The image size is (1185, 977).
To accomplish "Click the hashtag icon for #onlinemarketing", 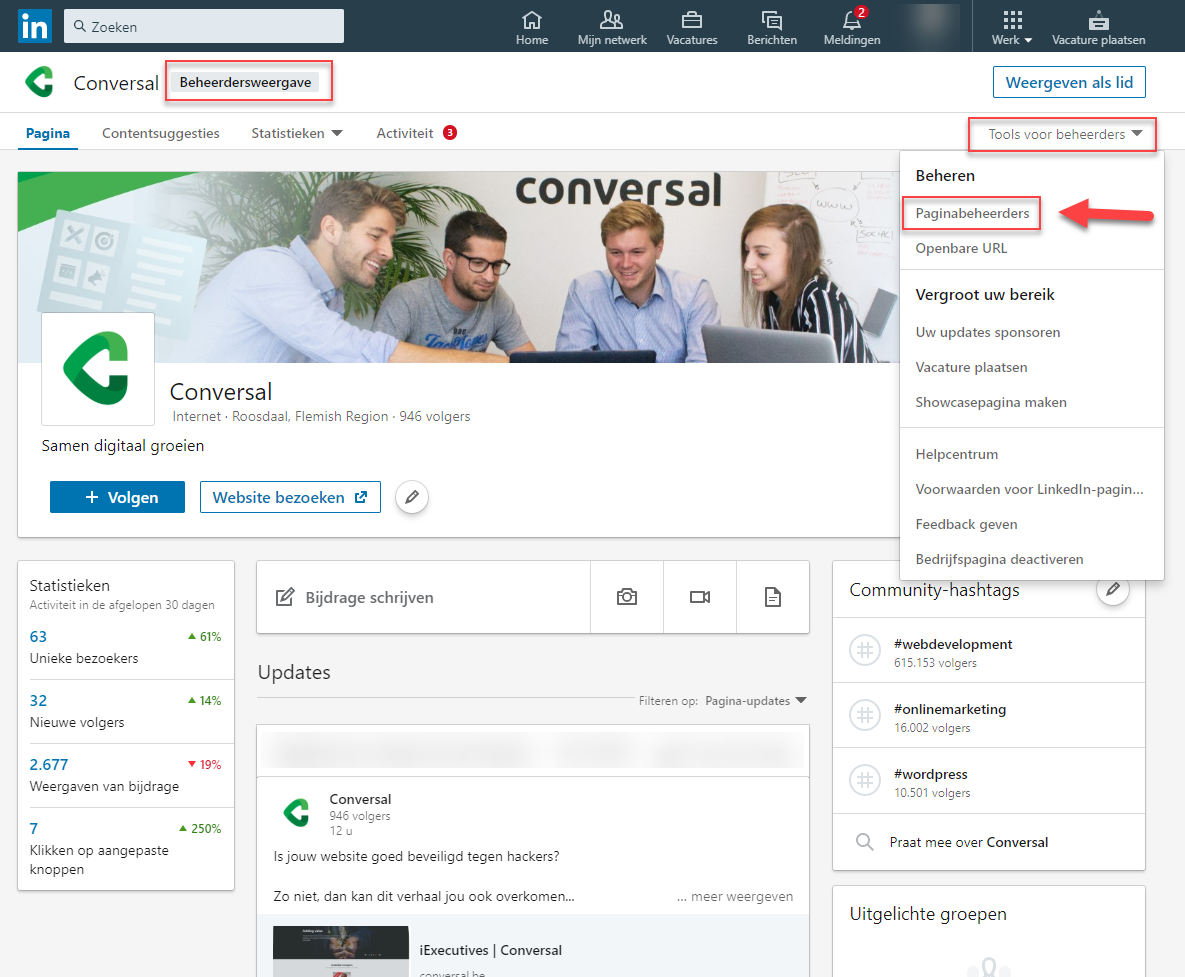I will (x=865, y=715).
